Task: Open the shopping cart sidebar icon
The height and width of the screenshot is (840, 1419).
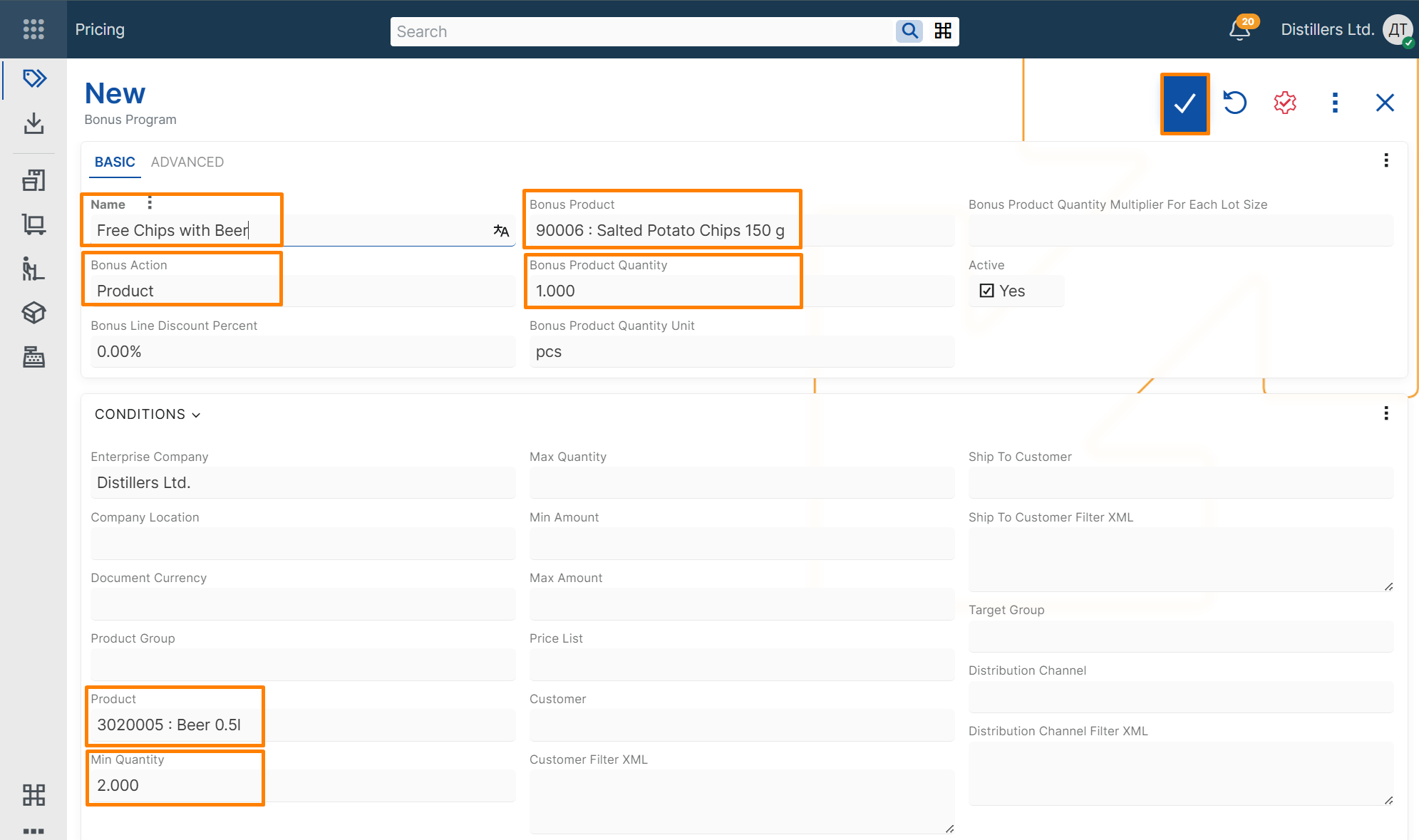Action: coord(33,225)
